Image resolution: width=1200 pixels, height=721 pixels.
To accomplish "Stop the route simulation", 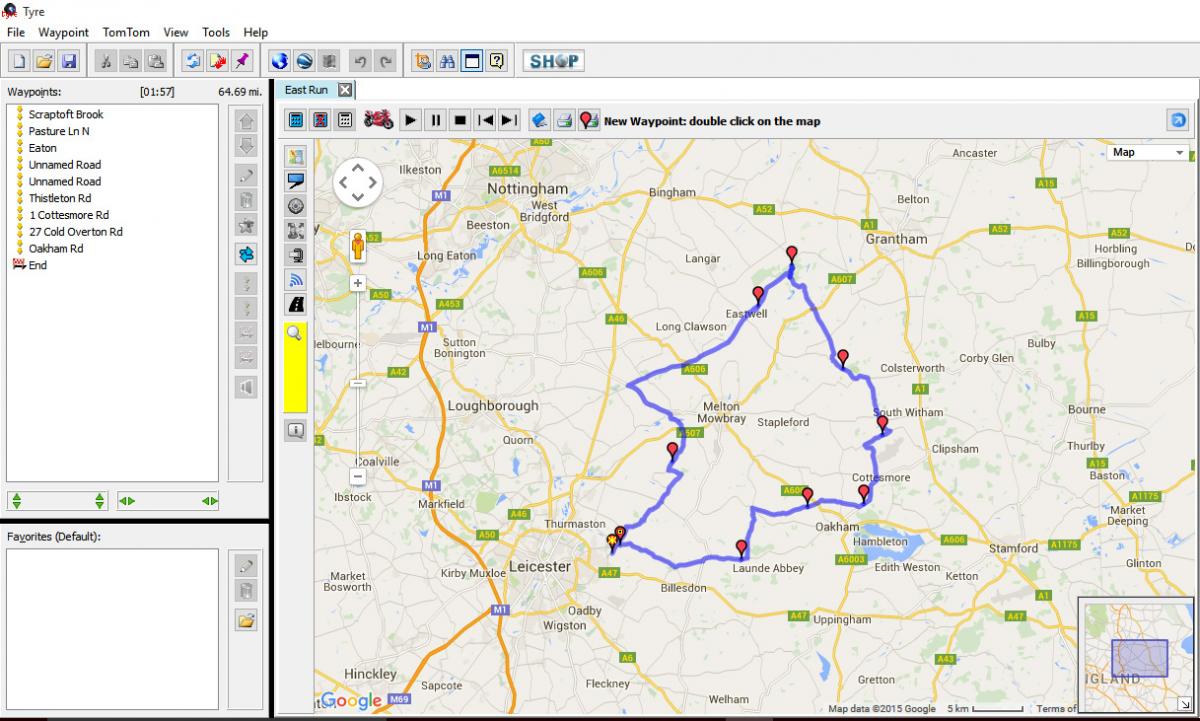I will [x=460, y=120].
